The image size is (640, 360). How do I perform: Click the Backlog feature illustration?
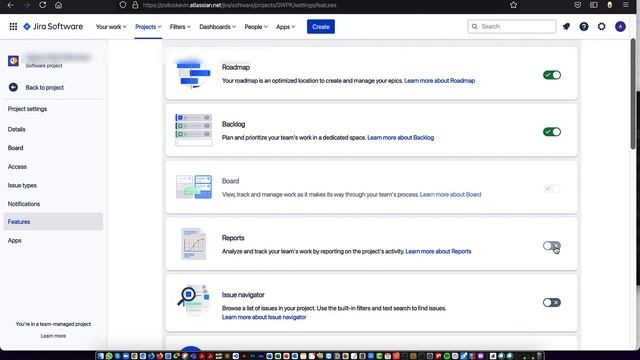[193, 130]
